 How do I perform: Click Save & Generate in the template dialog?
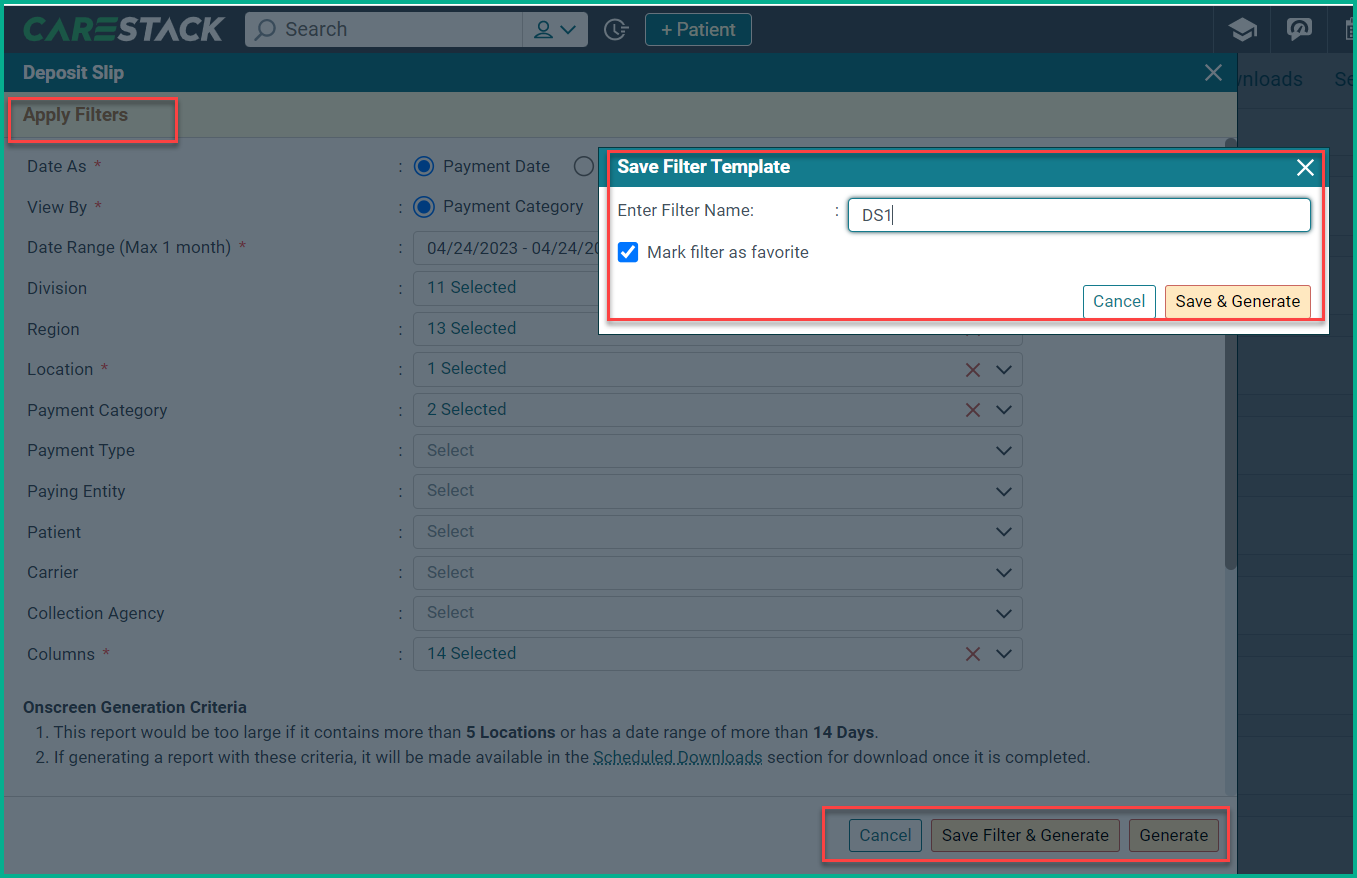pyautogui.click(x=1237, y=301)
